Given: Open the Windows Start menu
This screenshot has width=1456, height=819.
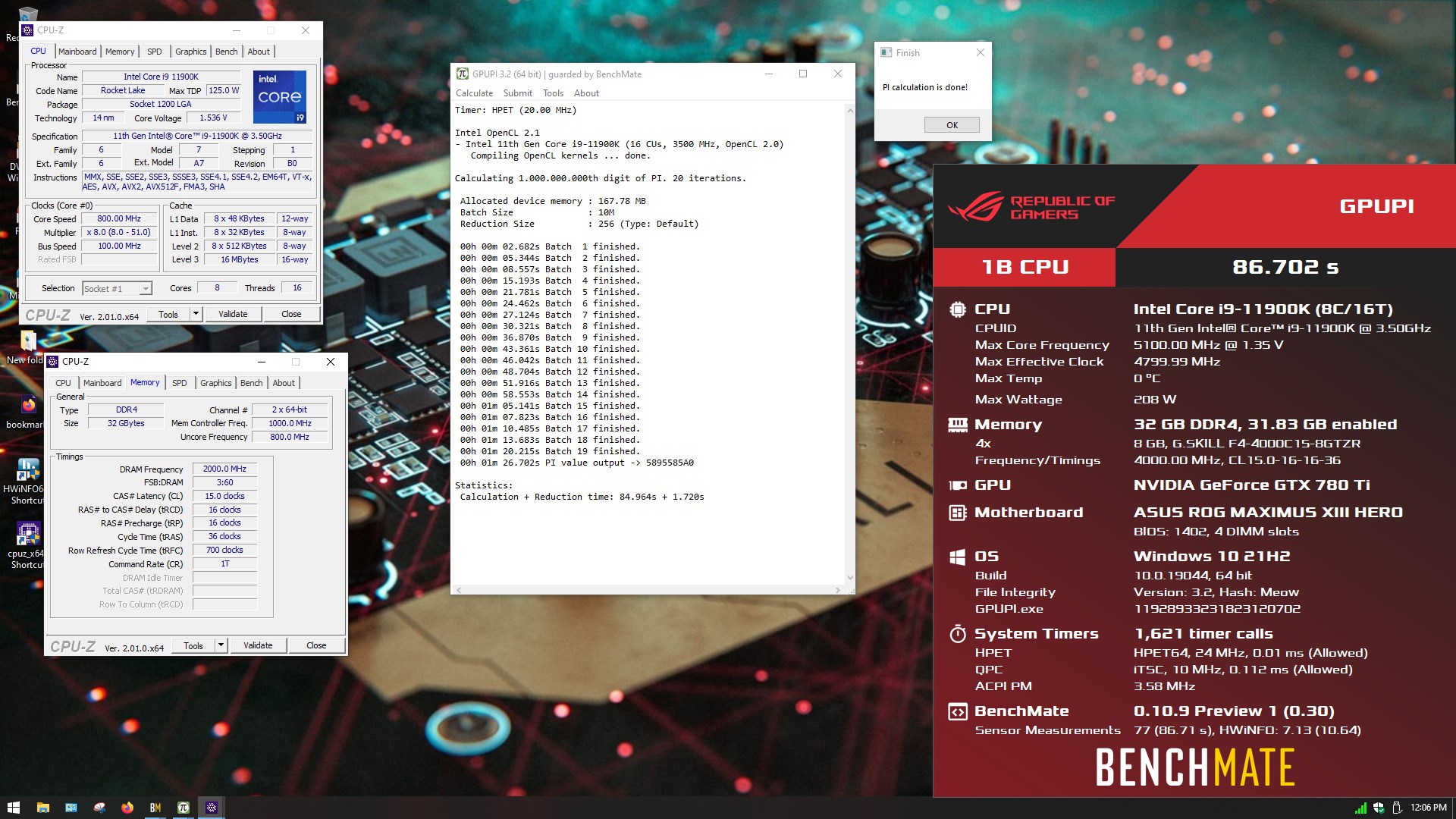Looking at the screenshot, I should 13,808.
